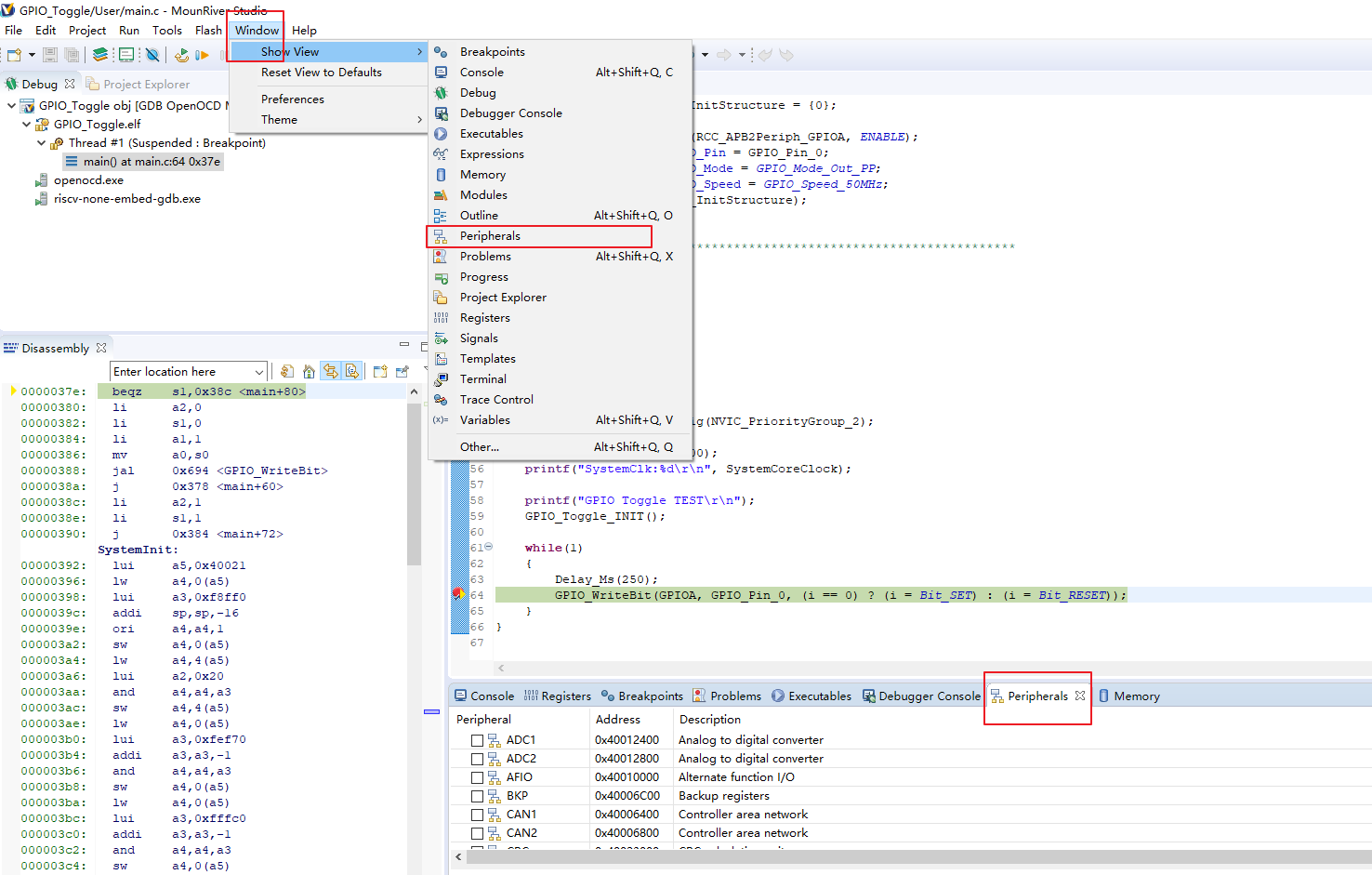Click the Description column header
The height and width of the screenshot is (875, 1372).
[710, 719]
